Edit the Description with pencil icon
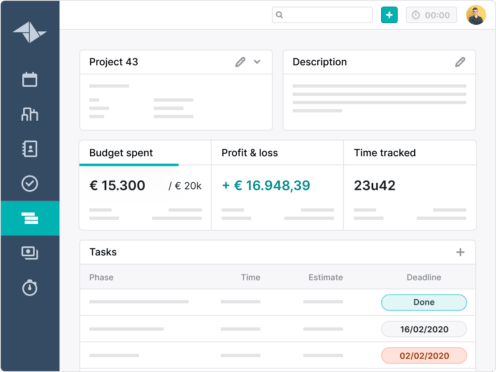 [460, 62]
